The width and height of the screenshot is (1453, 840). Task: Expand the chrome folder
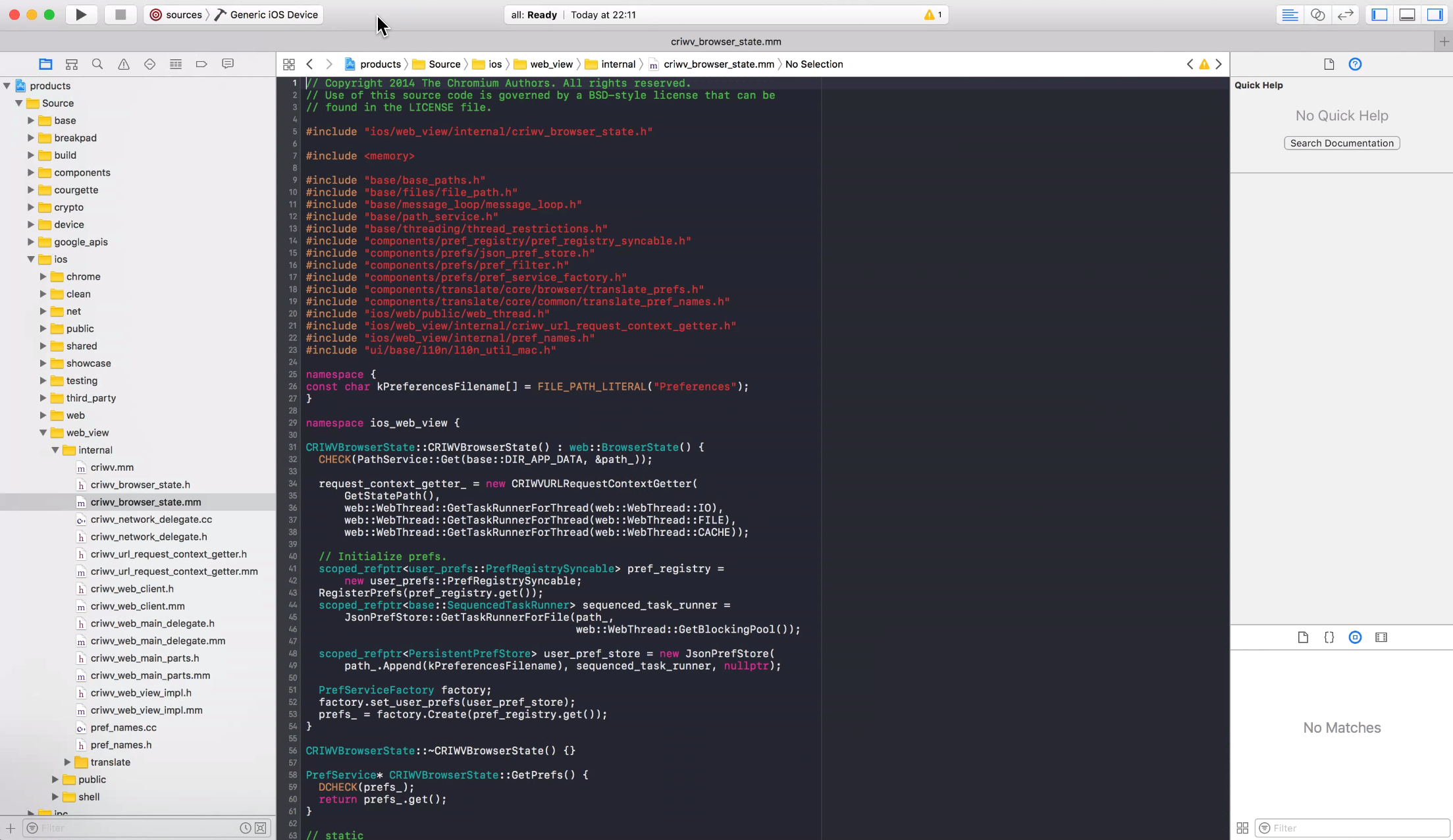point(43,276)
